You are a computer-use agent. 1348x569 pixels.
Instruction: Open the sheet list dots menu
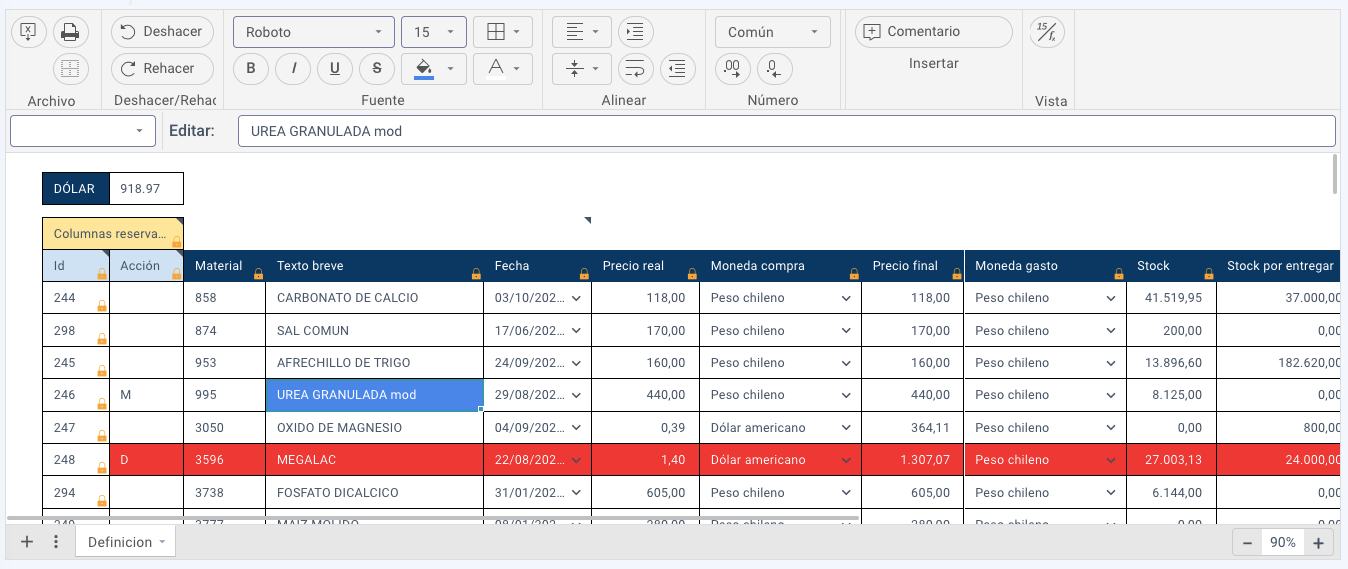[56, 542]
